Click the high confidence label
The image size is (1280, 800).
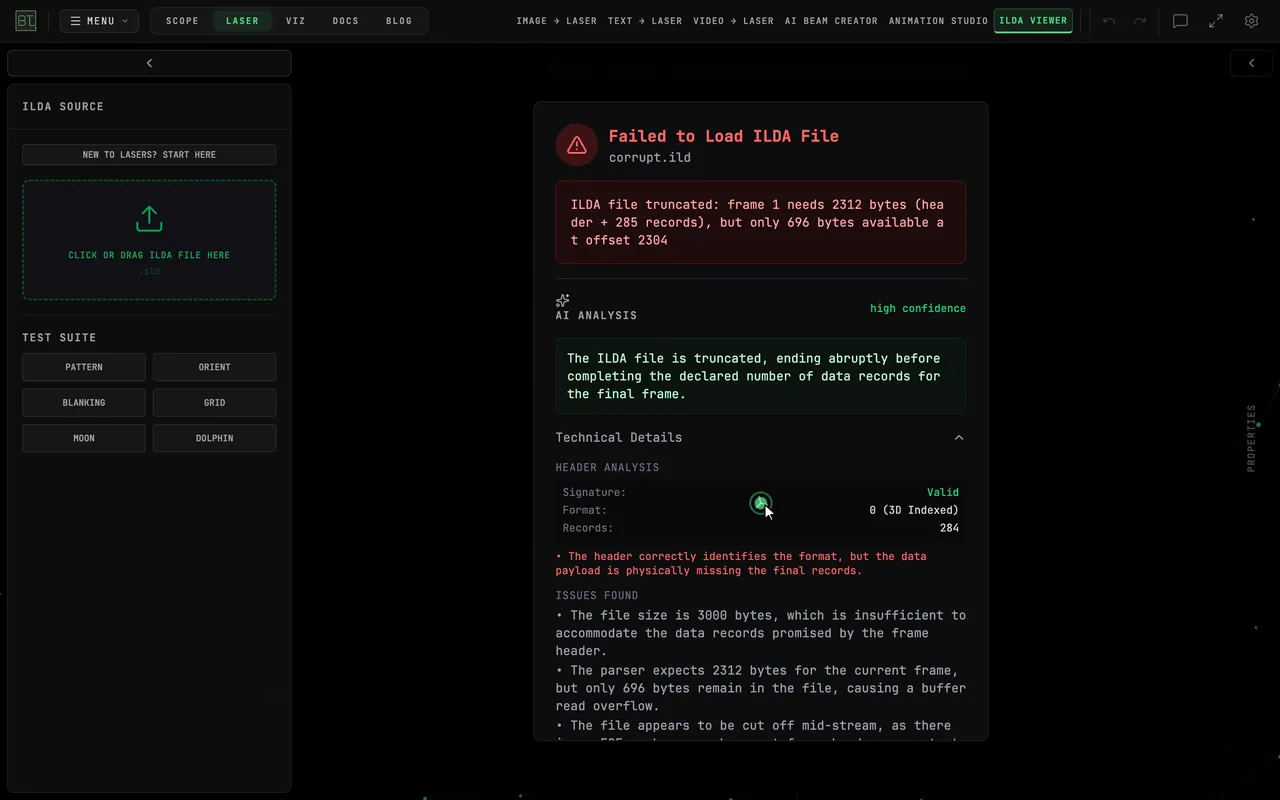918,308
